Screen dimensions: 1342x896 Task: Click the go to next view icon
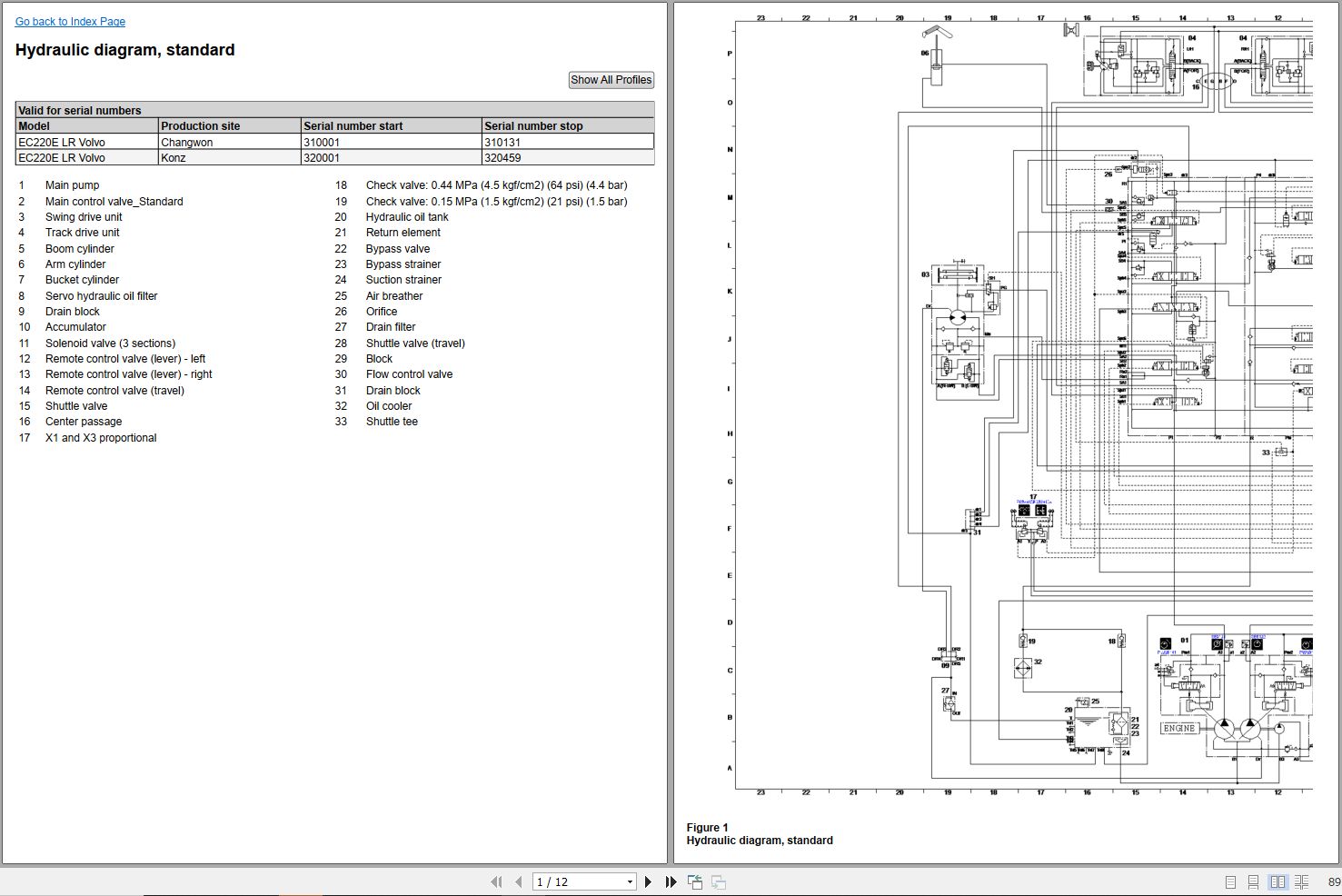(718, 881)
